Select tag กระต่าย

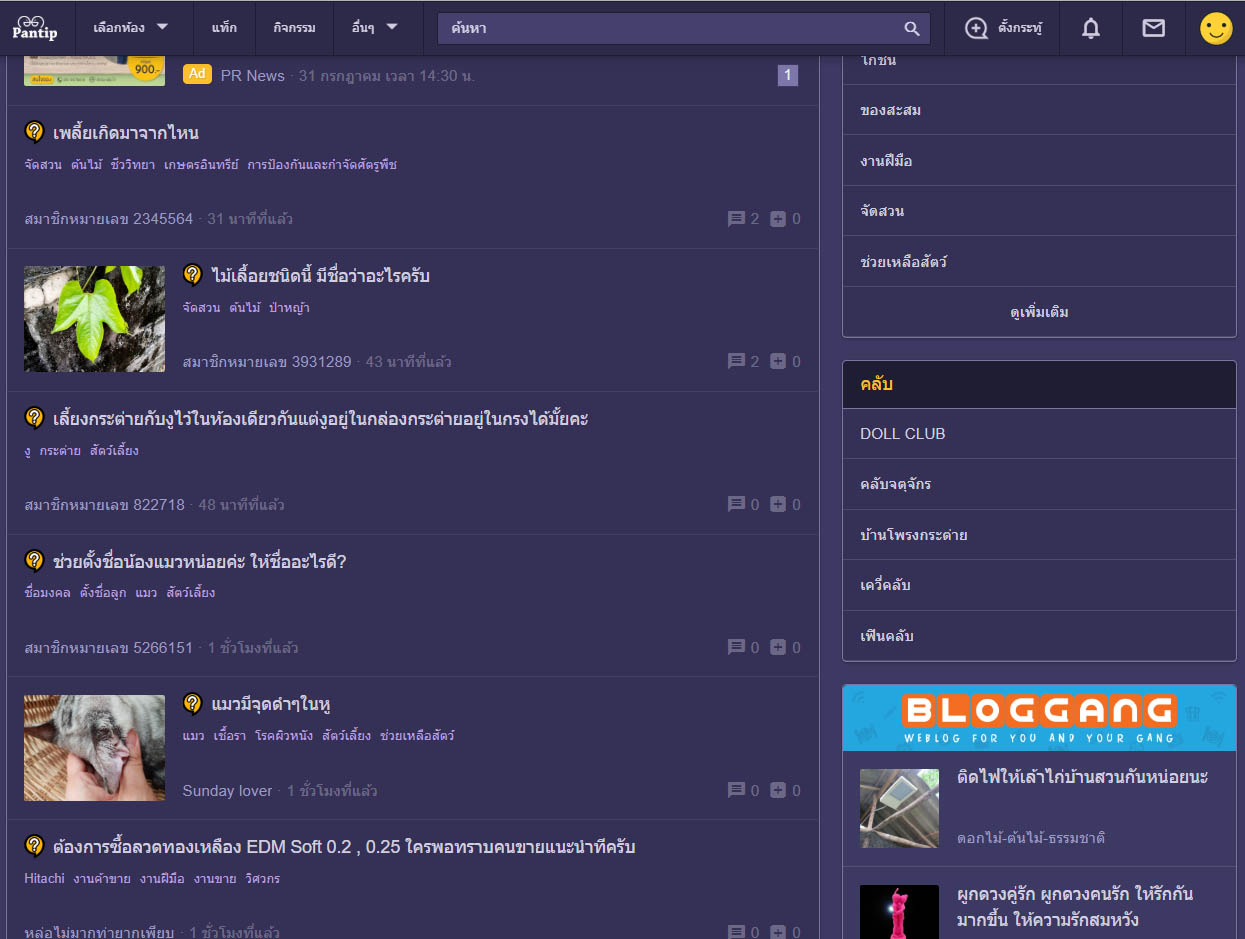click(x=60, y=451)
